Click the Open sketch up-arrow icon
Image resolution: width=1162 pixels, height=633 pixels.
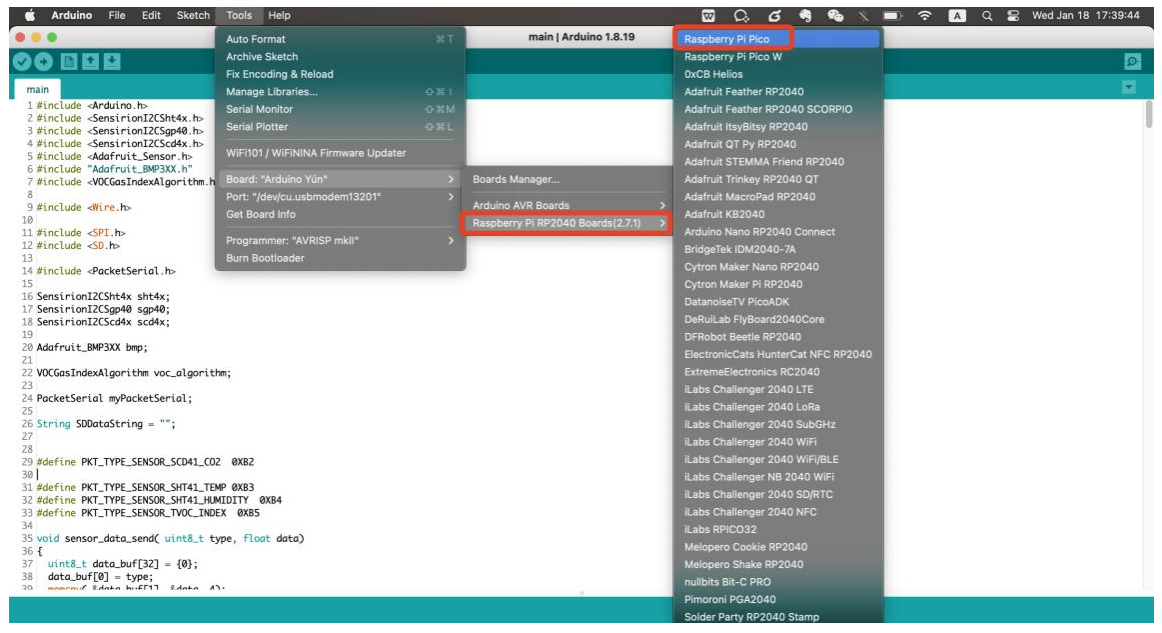(x=92, y=62)
